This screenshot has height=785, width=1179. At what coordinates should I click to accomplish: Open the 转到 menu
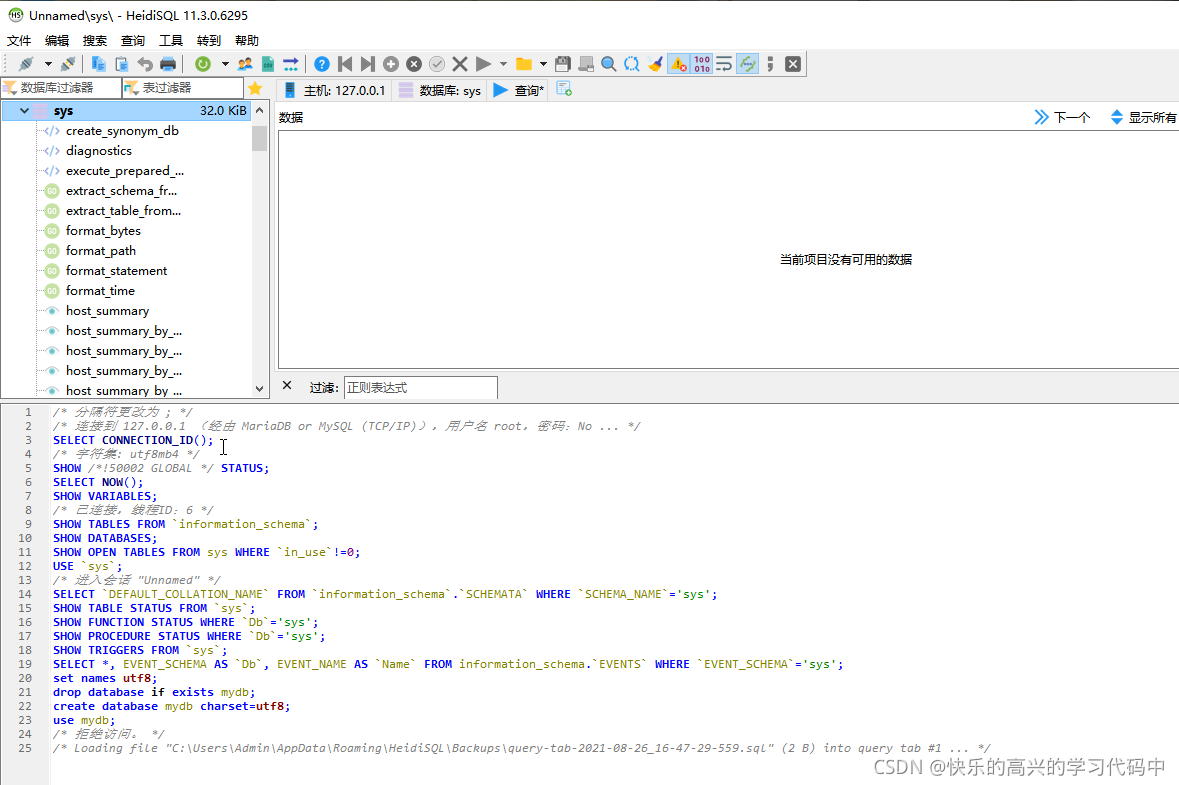(x=208, y=41)
